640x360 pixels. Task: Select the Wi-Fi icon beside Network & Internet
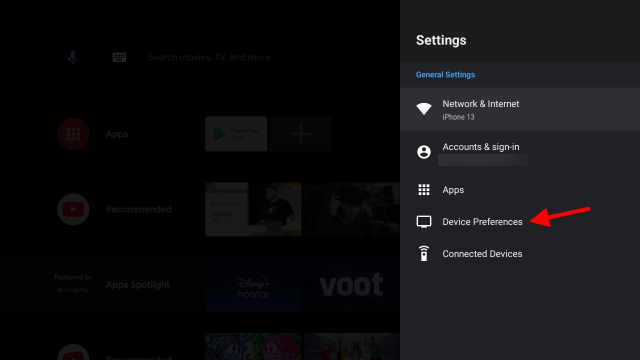click(x=424, y=109)
